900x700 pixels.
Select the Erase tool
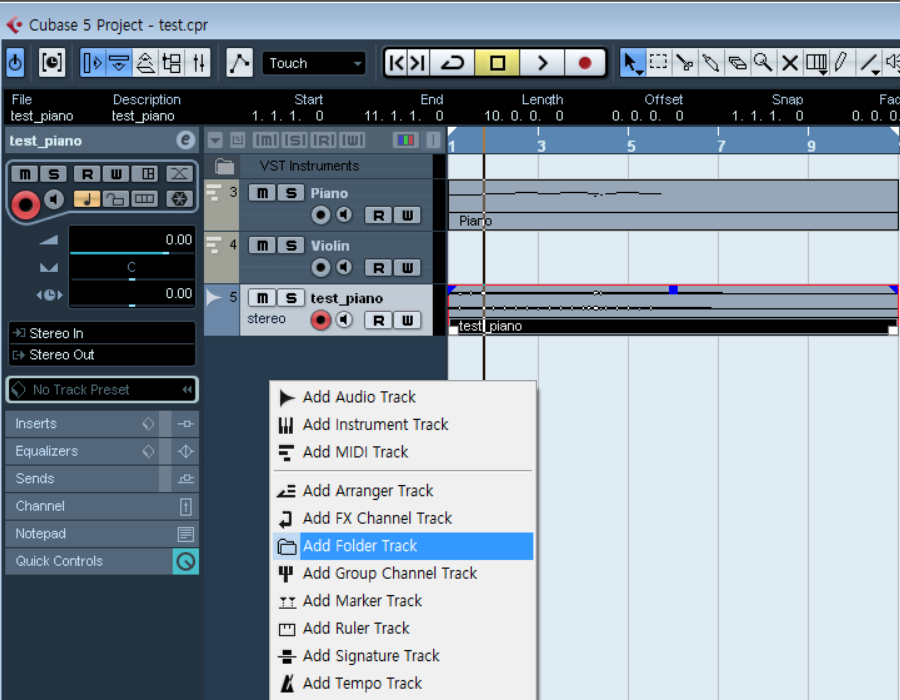(x=737, y=62)
